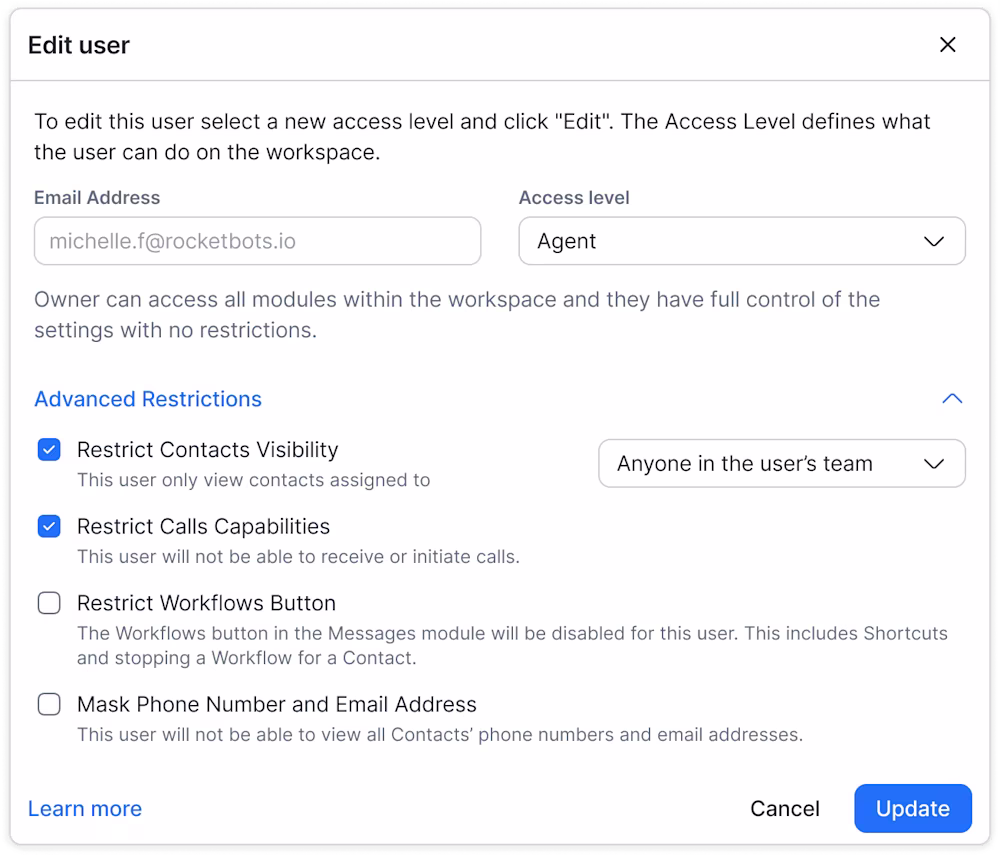Click the chevron in the user's team dropdown
Viewport: 1000px width, 856px height.
(x=934, y=464)
